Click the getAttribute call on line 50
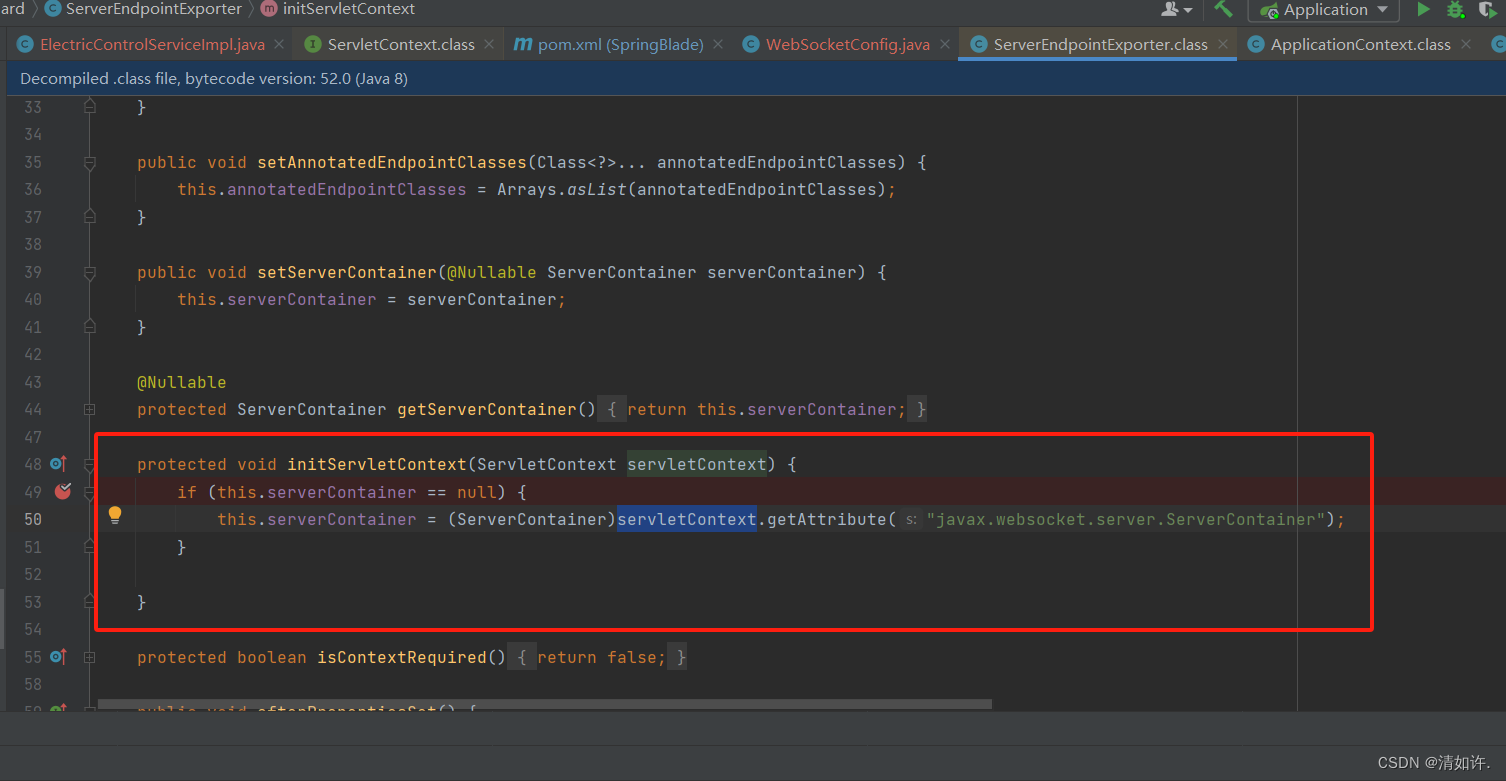 pos(827,519)
